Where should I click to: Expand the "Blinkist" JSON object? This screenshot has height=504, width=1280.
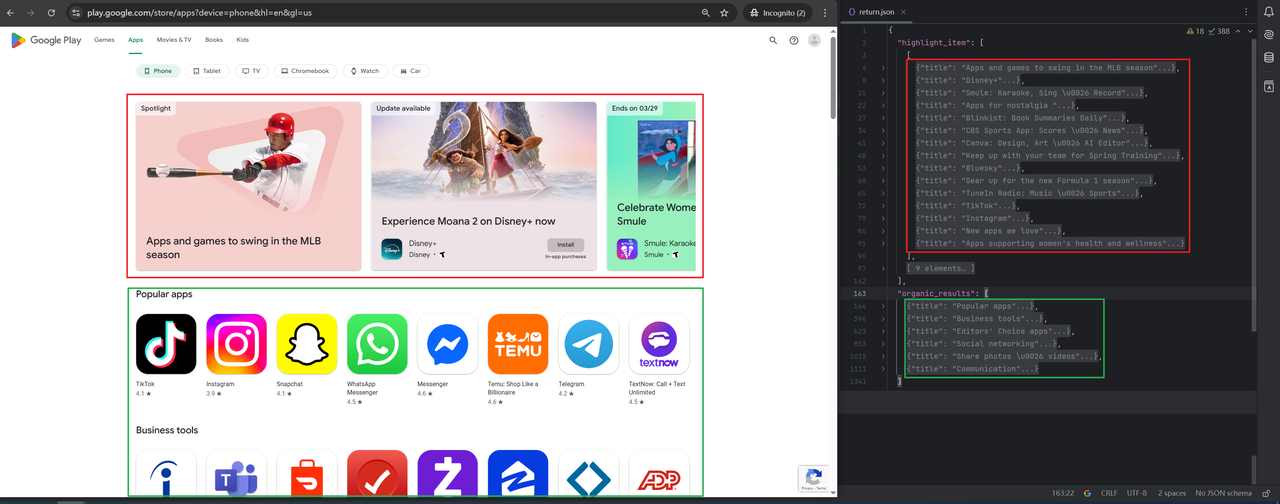pyautogui.click(x=883, y=118)
